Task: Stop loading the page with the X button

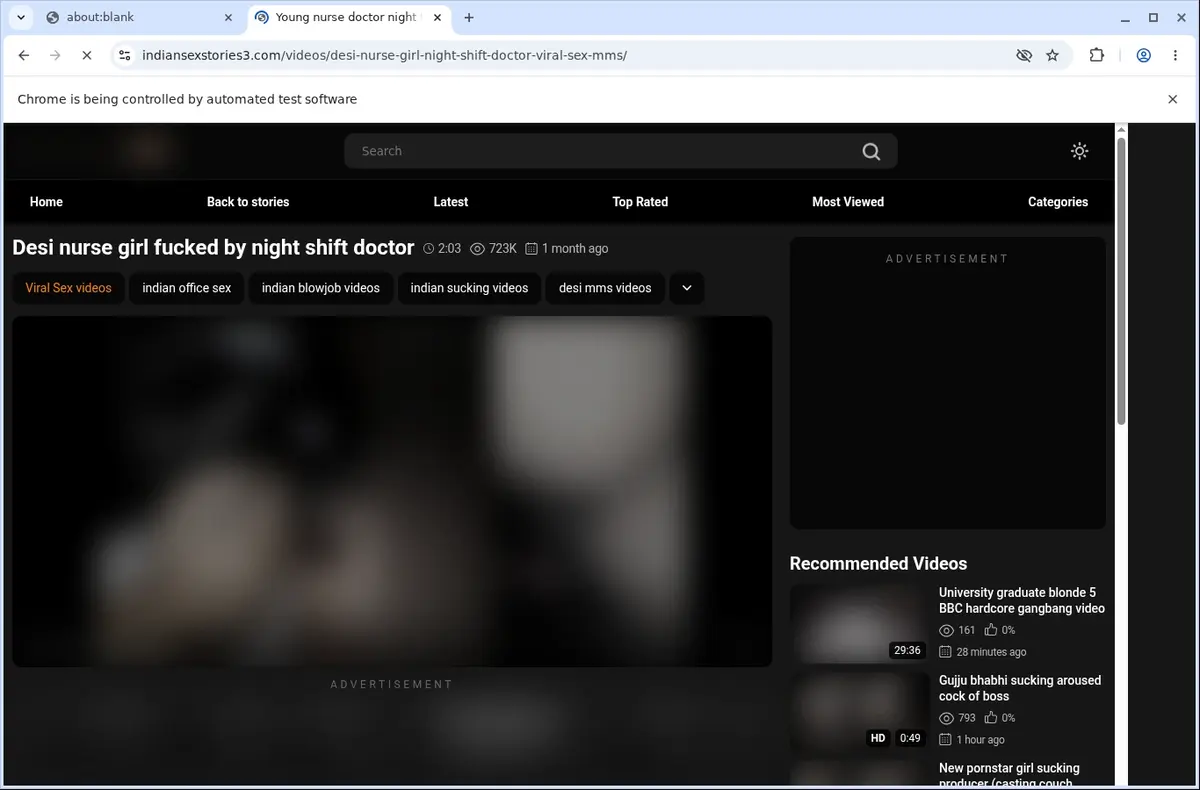Action: click(87, 56)
